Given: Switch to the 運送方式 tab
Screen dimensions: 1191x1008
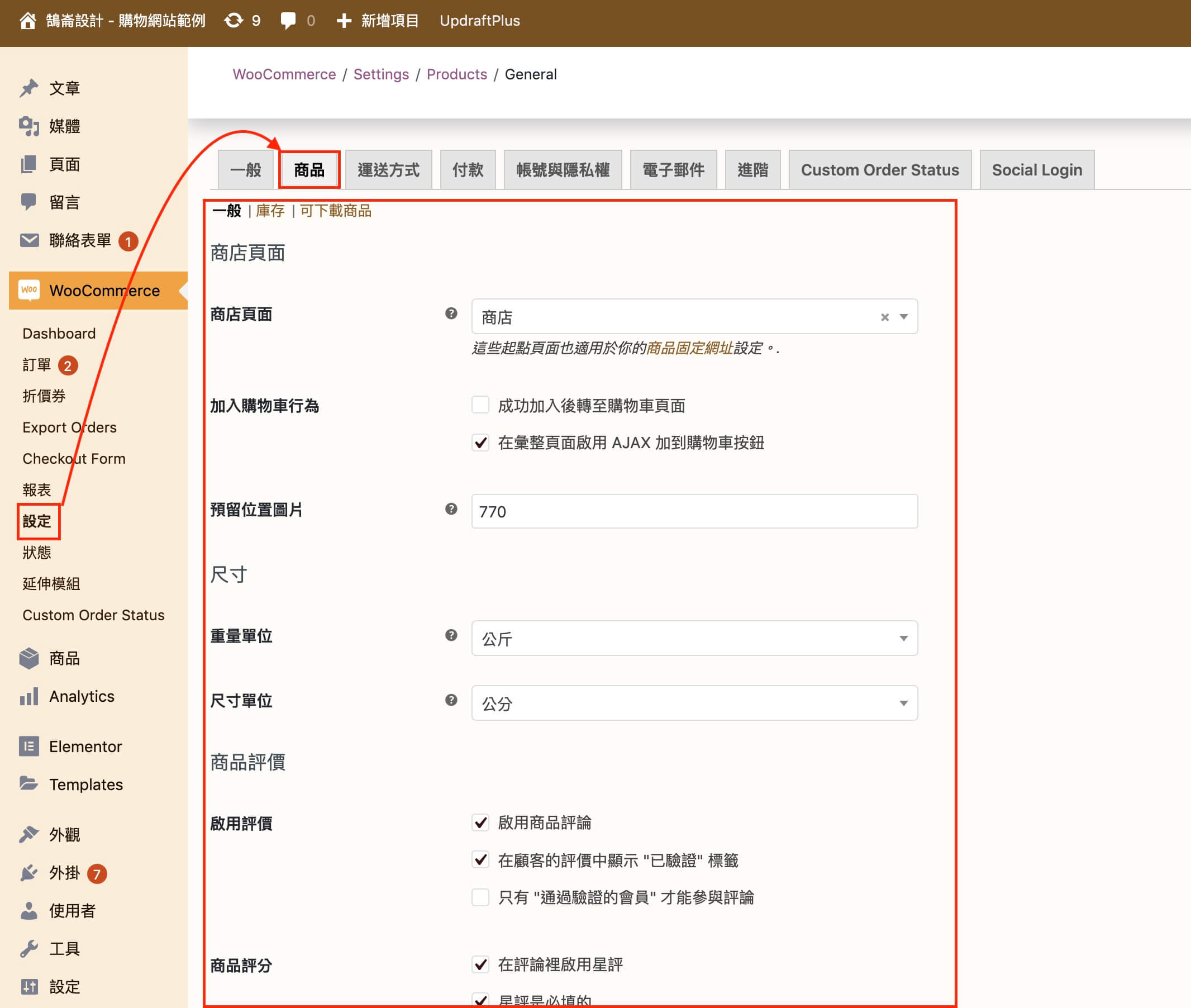Looking at the screenshot, I should (x=388, y=170).
